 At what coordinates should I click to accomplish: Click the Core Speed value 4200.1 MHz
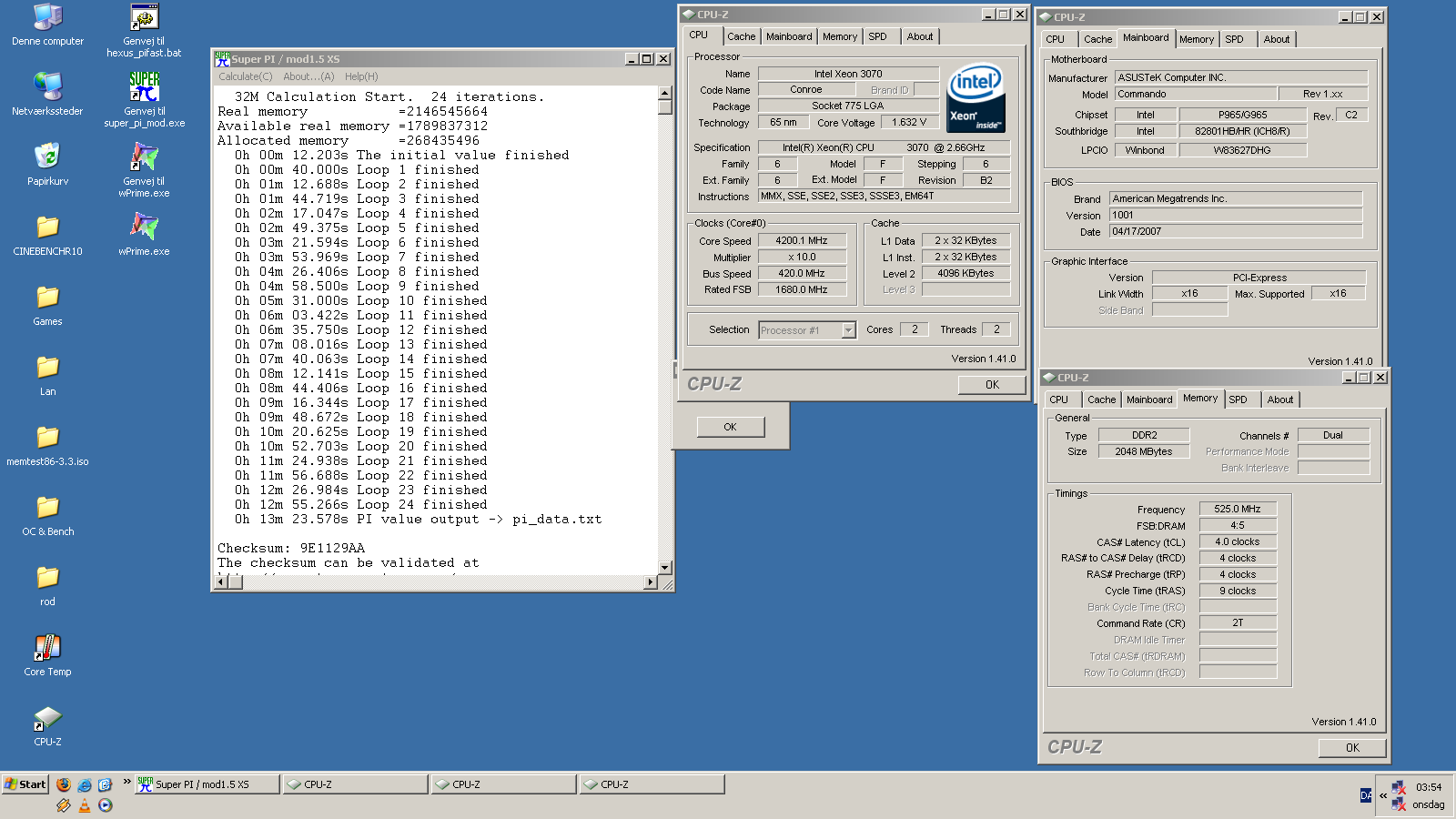point(802,241)
